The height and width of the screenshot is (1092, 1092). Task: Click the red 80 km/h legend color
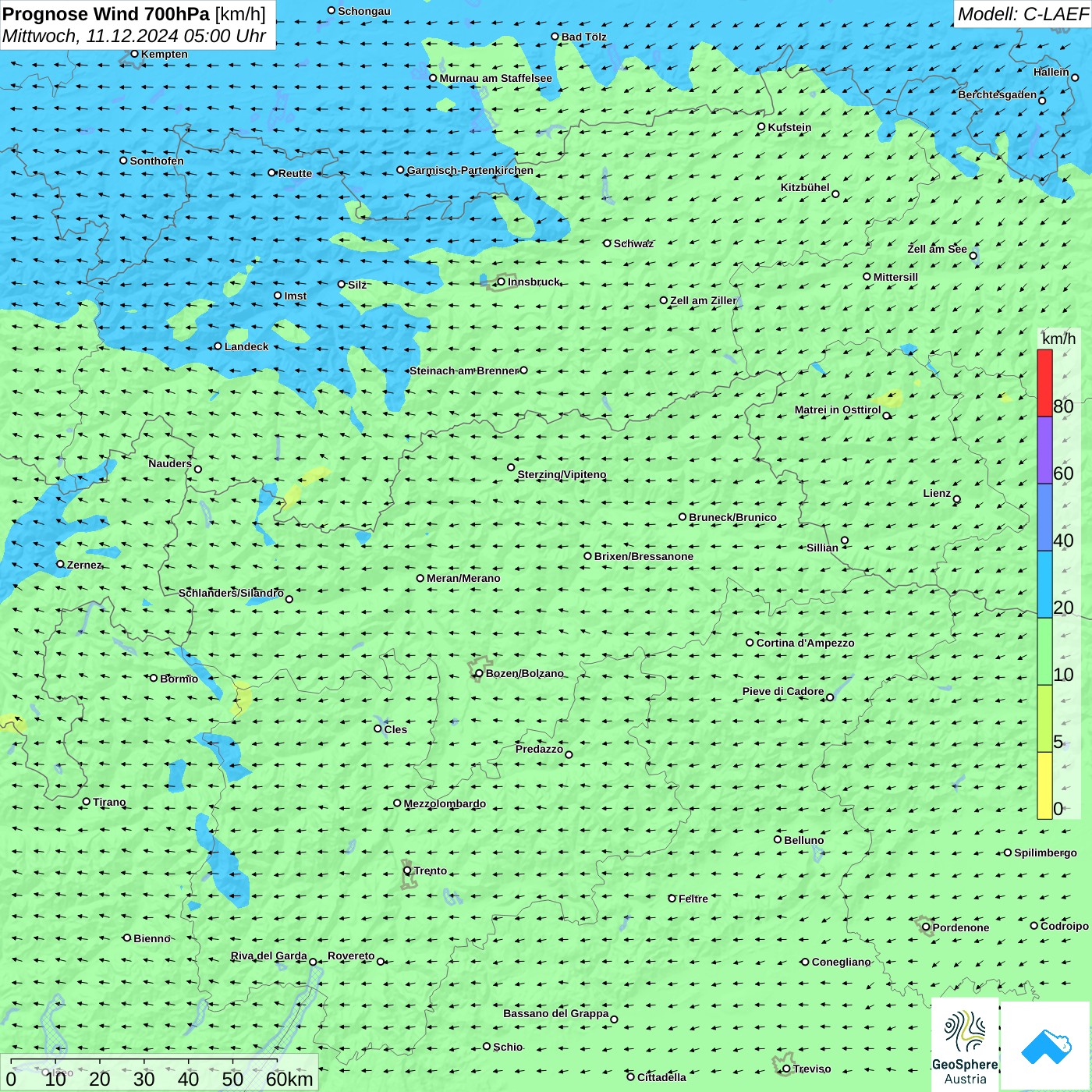(x=1044, y=383)
